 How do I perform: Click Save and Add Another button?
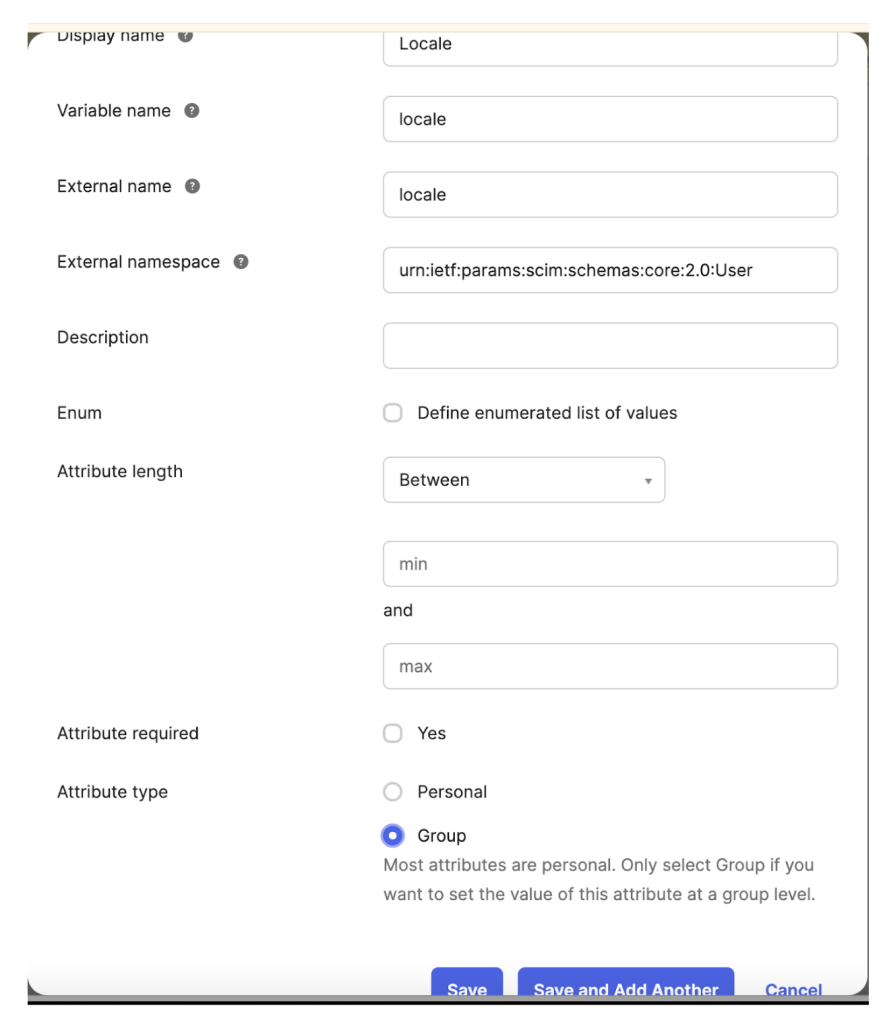pyautogui.click(x=626, y=984)
